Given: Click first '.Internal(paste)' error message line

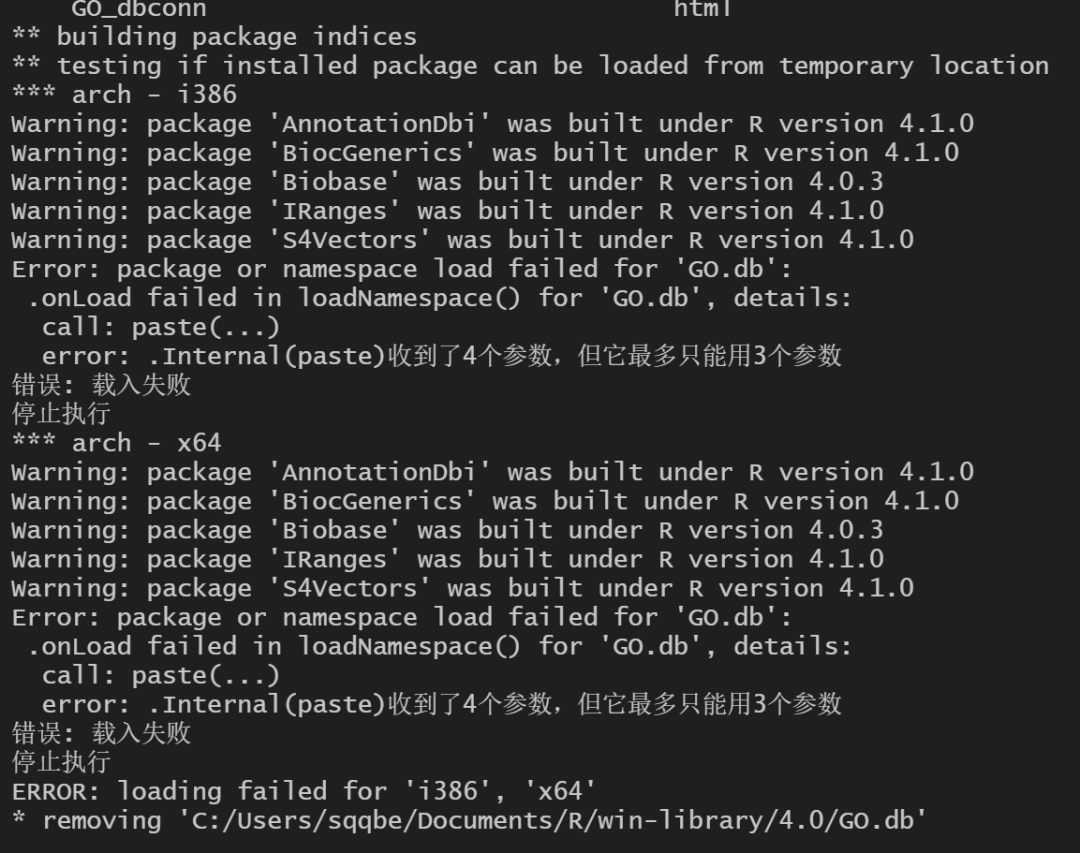Looking at the screenshot, I should [x=442, y=356].
